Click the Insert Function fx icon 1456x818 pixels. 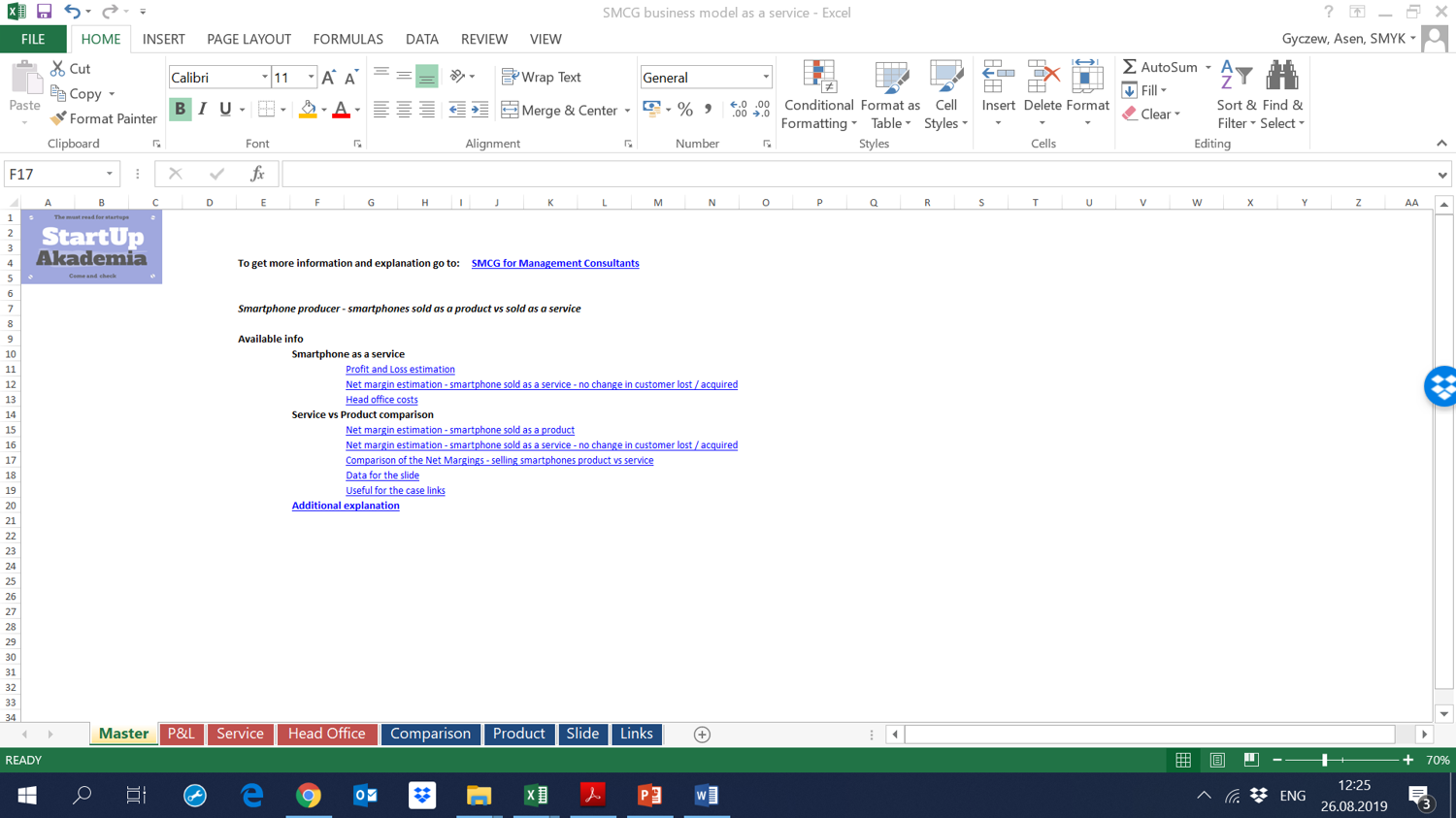point(257,174)
